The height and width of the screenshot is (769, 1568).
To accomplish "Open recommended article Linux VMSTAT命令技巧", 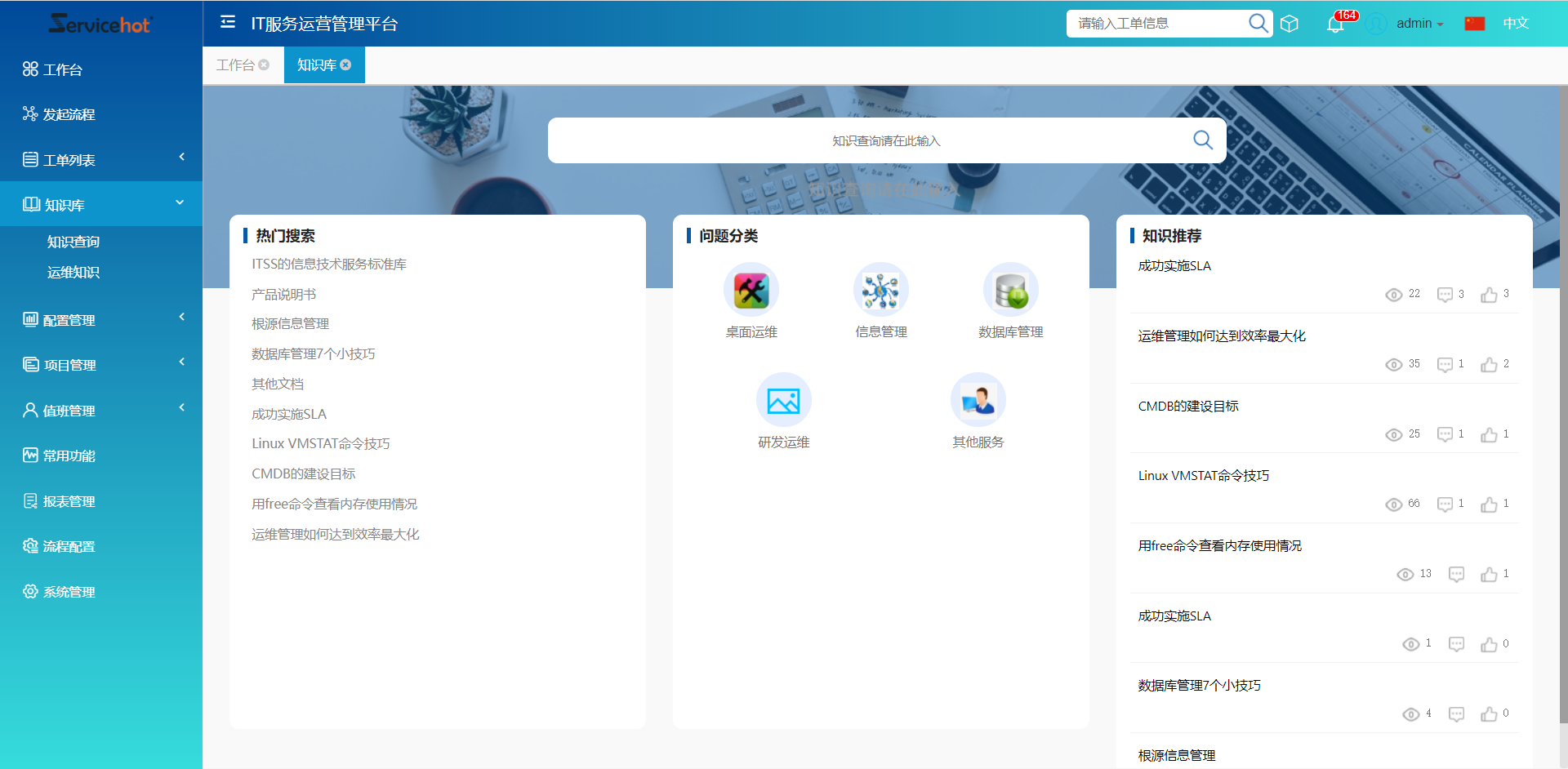I will pos(1203,476).
